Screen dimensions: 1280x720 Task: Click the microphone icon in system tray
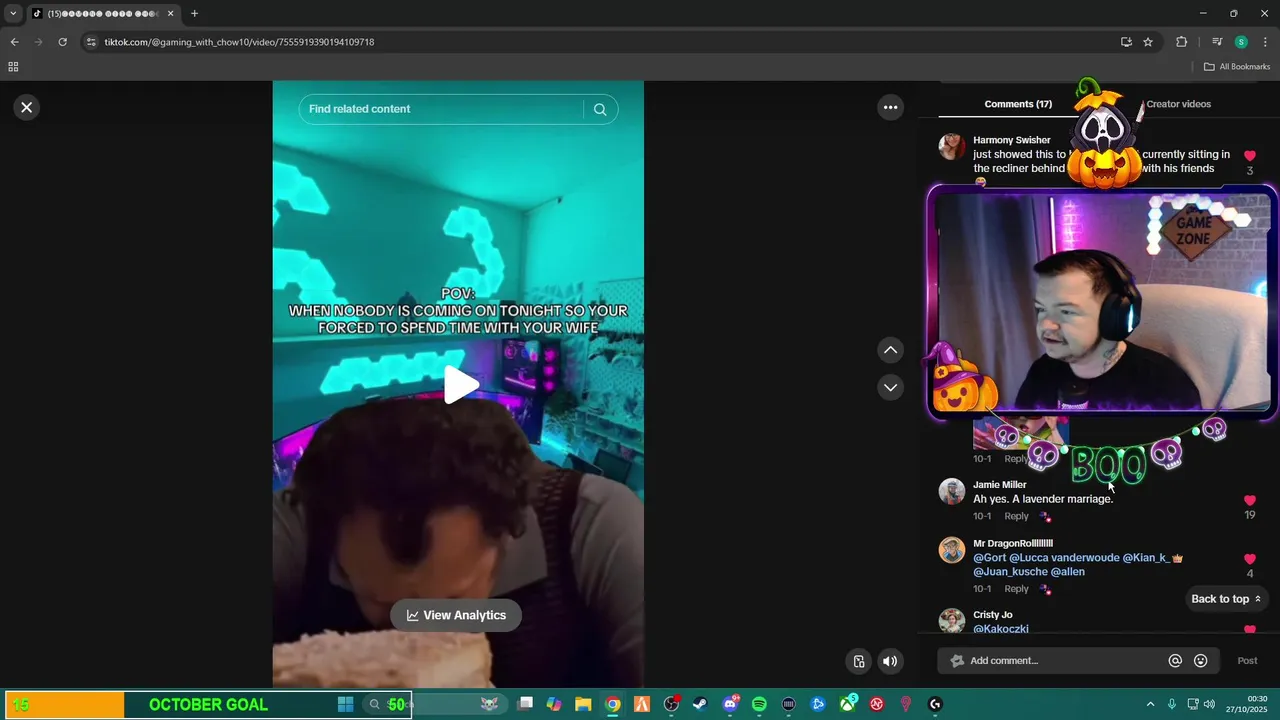coord(1171,704)
